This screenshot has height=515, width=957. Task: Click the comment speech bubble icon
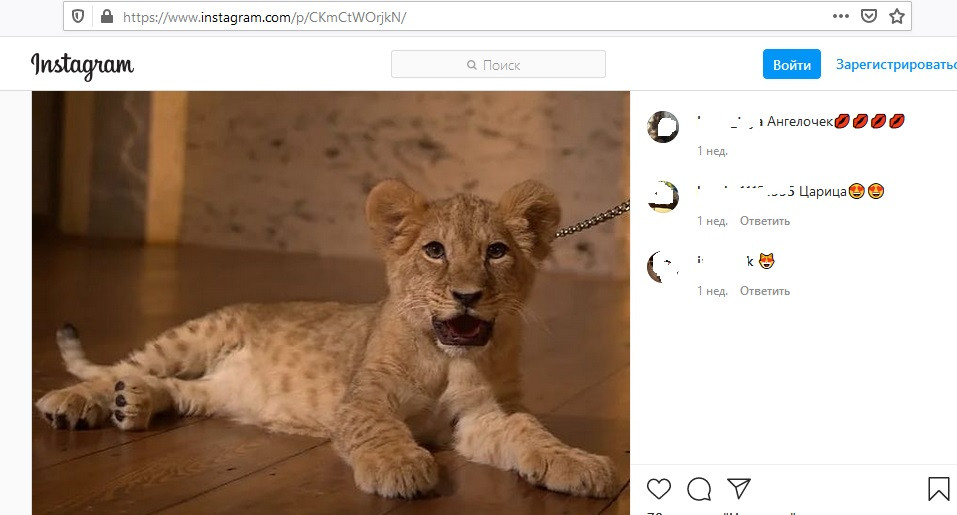point(699,488)
